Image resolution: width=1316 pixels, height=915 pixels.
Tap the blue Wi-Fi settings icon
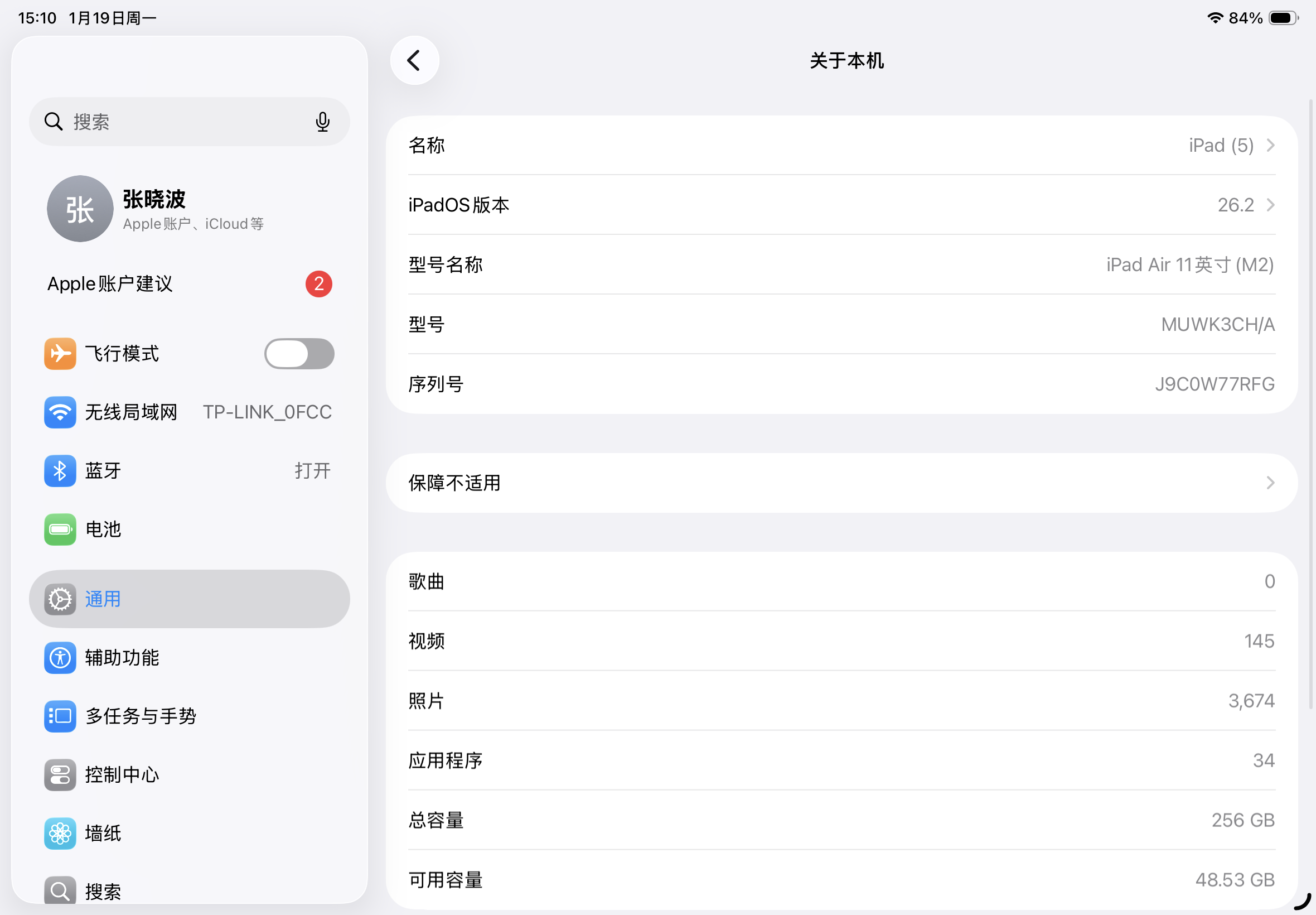(60, 412)
